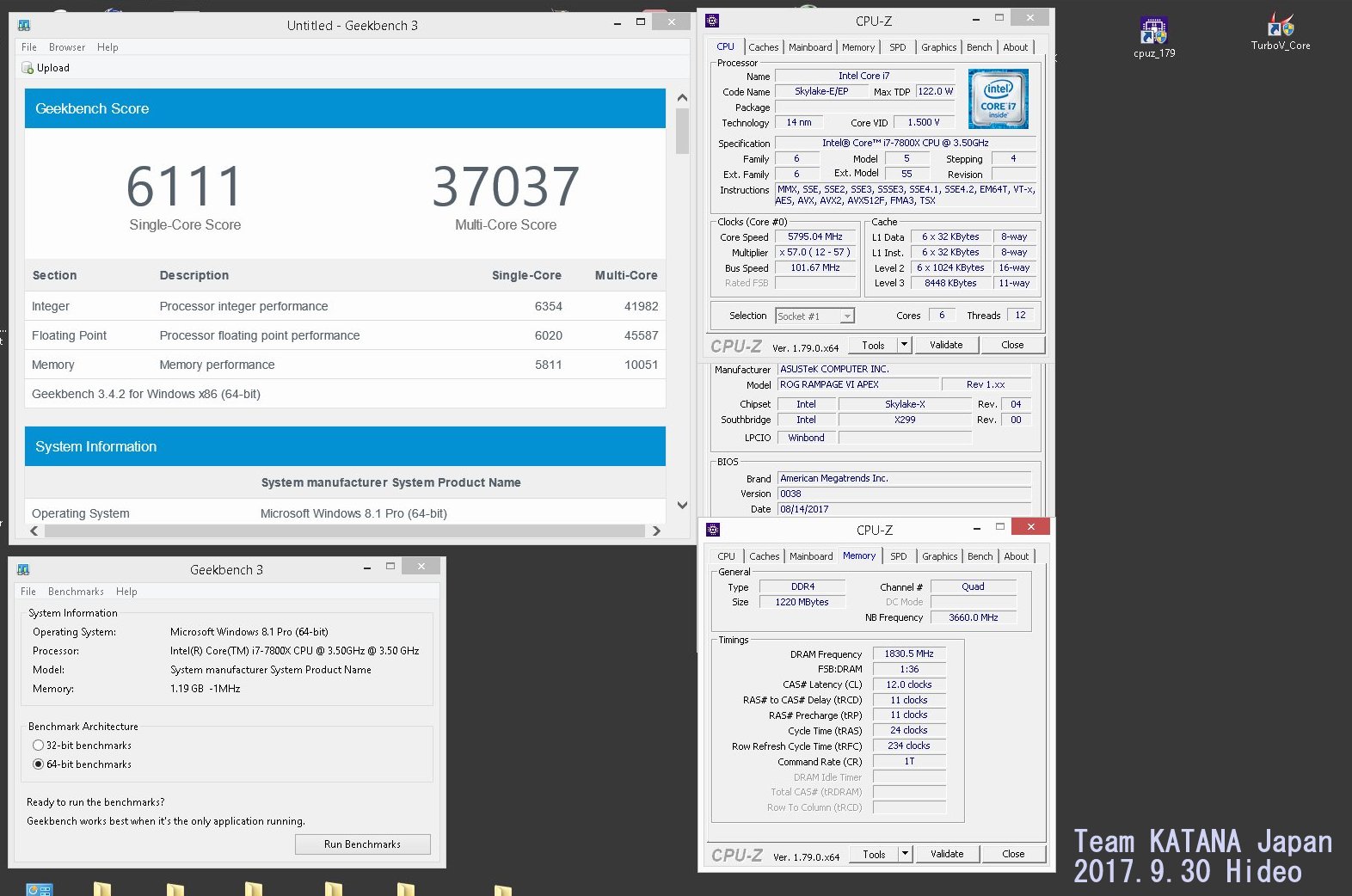Click Validate in top CPU-Z window
Viewport: 1352px width, 896px height.
coord(946,345)
